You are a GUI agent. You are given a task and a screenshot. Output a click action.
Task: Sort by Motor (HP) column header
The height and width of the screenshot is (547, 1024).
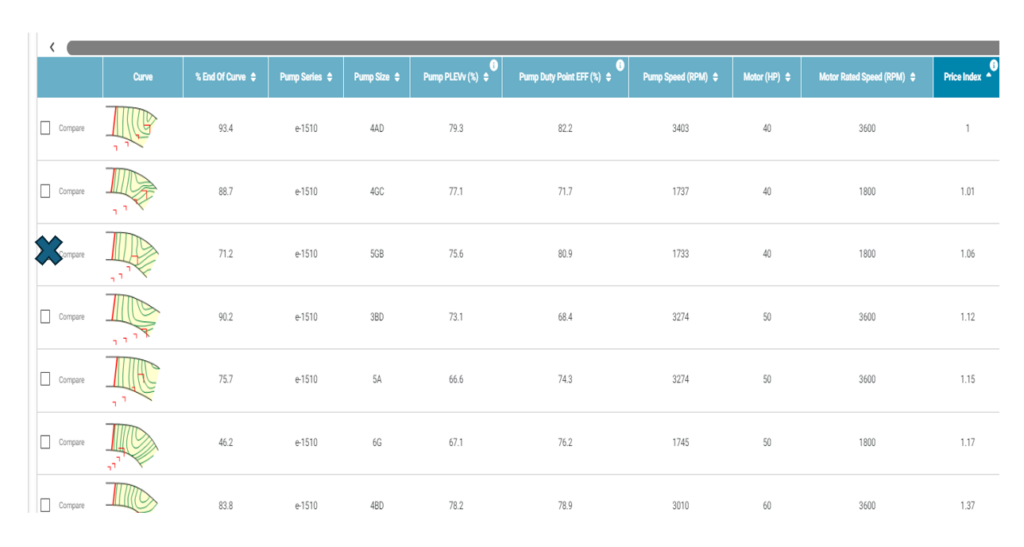click(x=767, y=77)
